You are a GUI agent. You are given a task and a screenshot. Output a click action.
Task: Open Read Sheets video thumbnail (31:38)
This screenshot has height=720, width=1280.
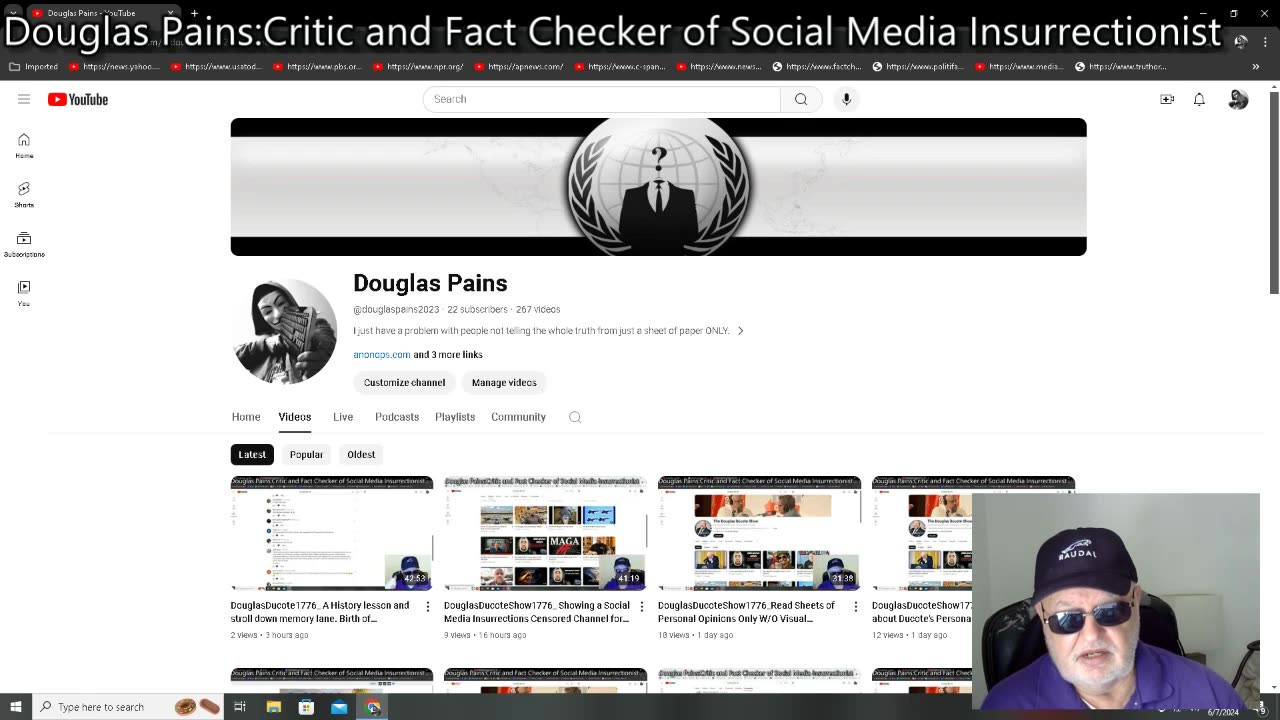click(x=759, y=533)
